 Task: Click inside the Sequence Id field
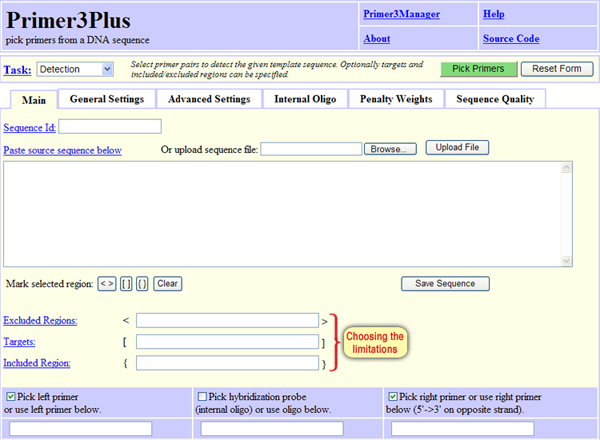[x=111, y=127]
